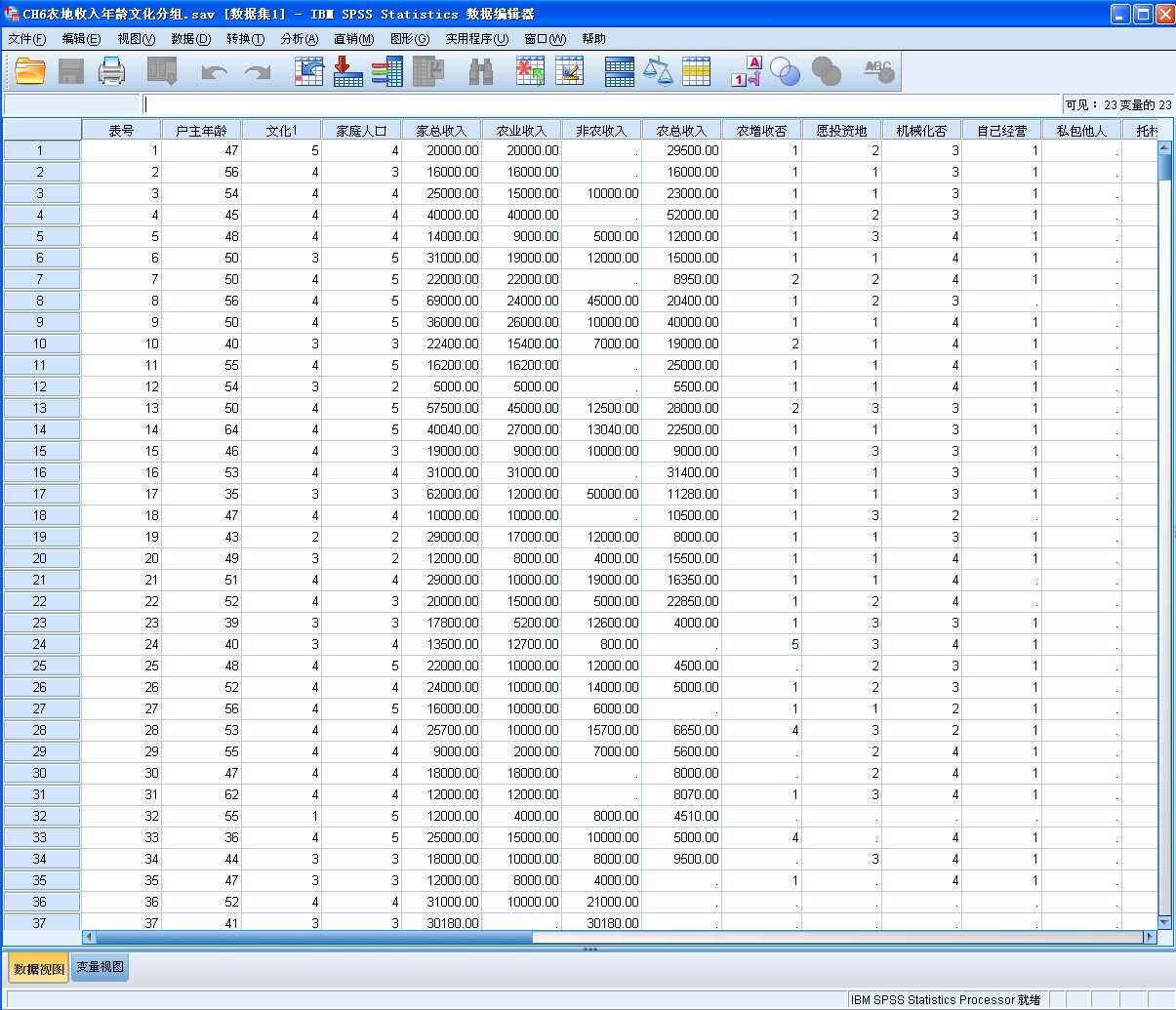
Task: Click cell 13040.00 in 非农收入 column
Action: click(601, 429)
